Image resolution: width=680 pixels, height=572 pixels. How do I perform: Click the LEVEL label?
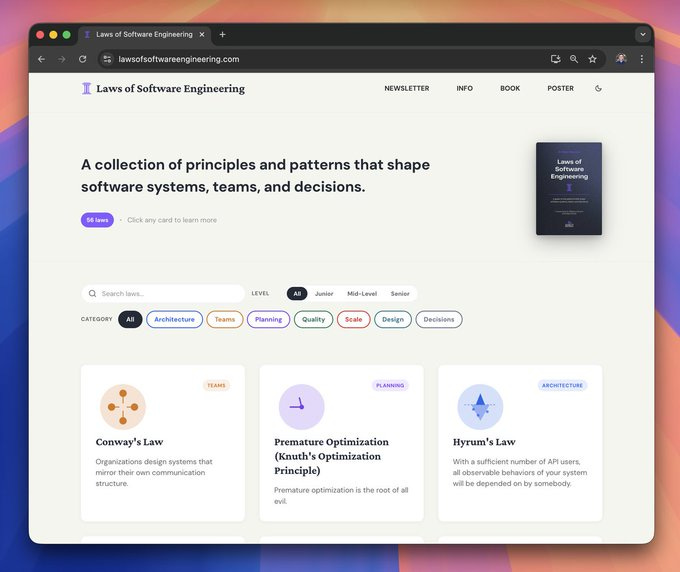tap(260, 294)
